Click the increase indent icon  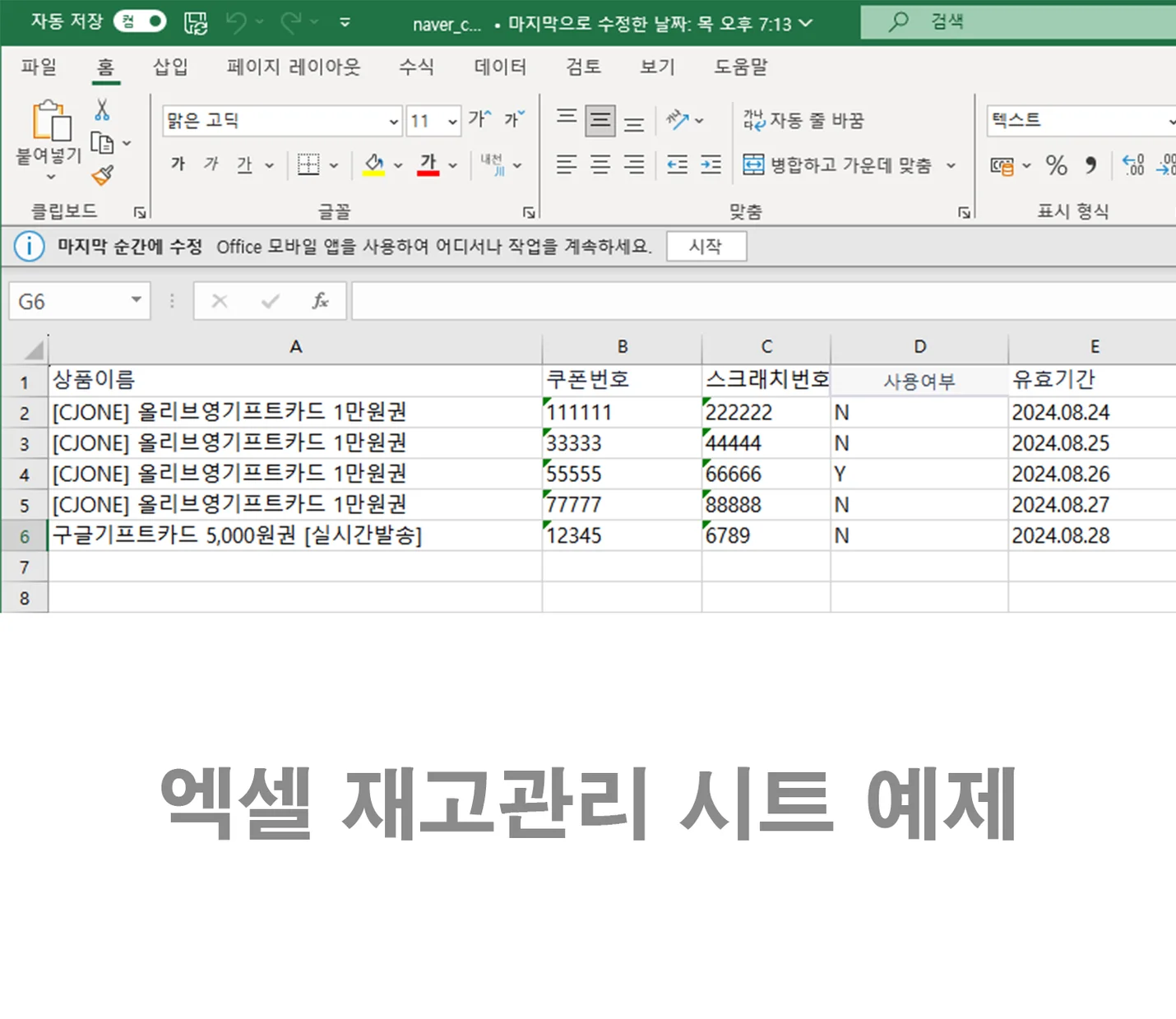(711, 164)
